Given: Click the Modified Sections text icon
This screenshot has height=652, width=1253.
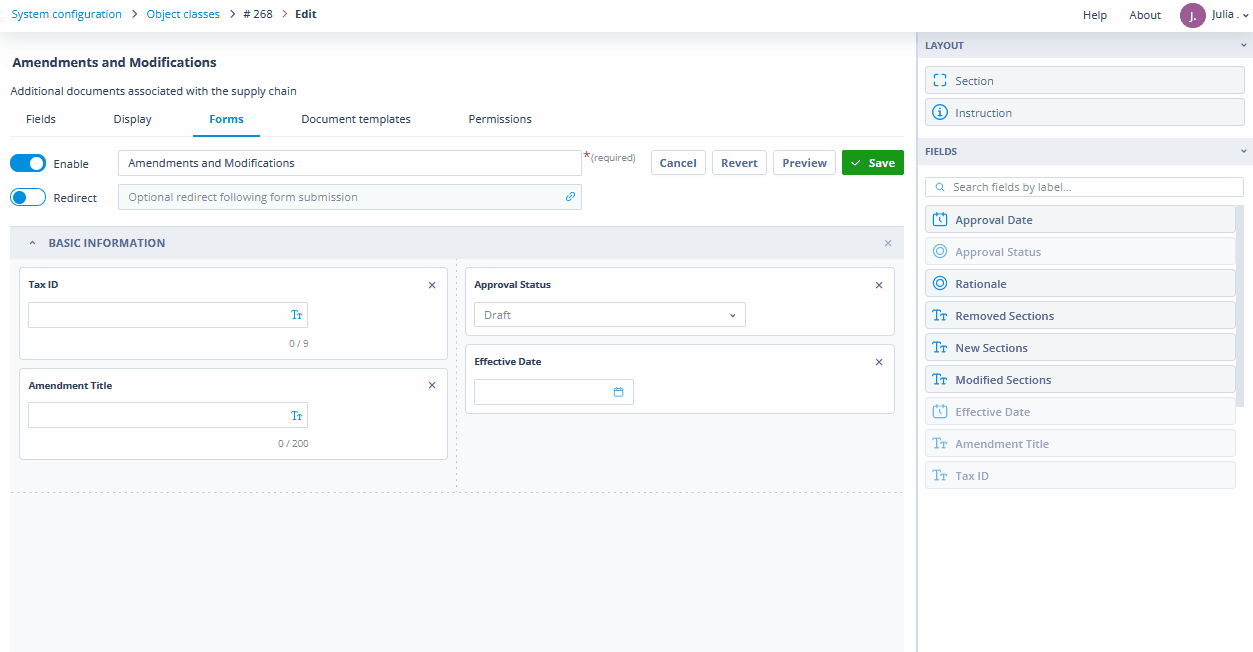Looking at the screenshot, I should (x=940, y=380).
